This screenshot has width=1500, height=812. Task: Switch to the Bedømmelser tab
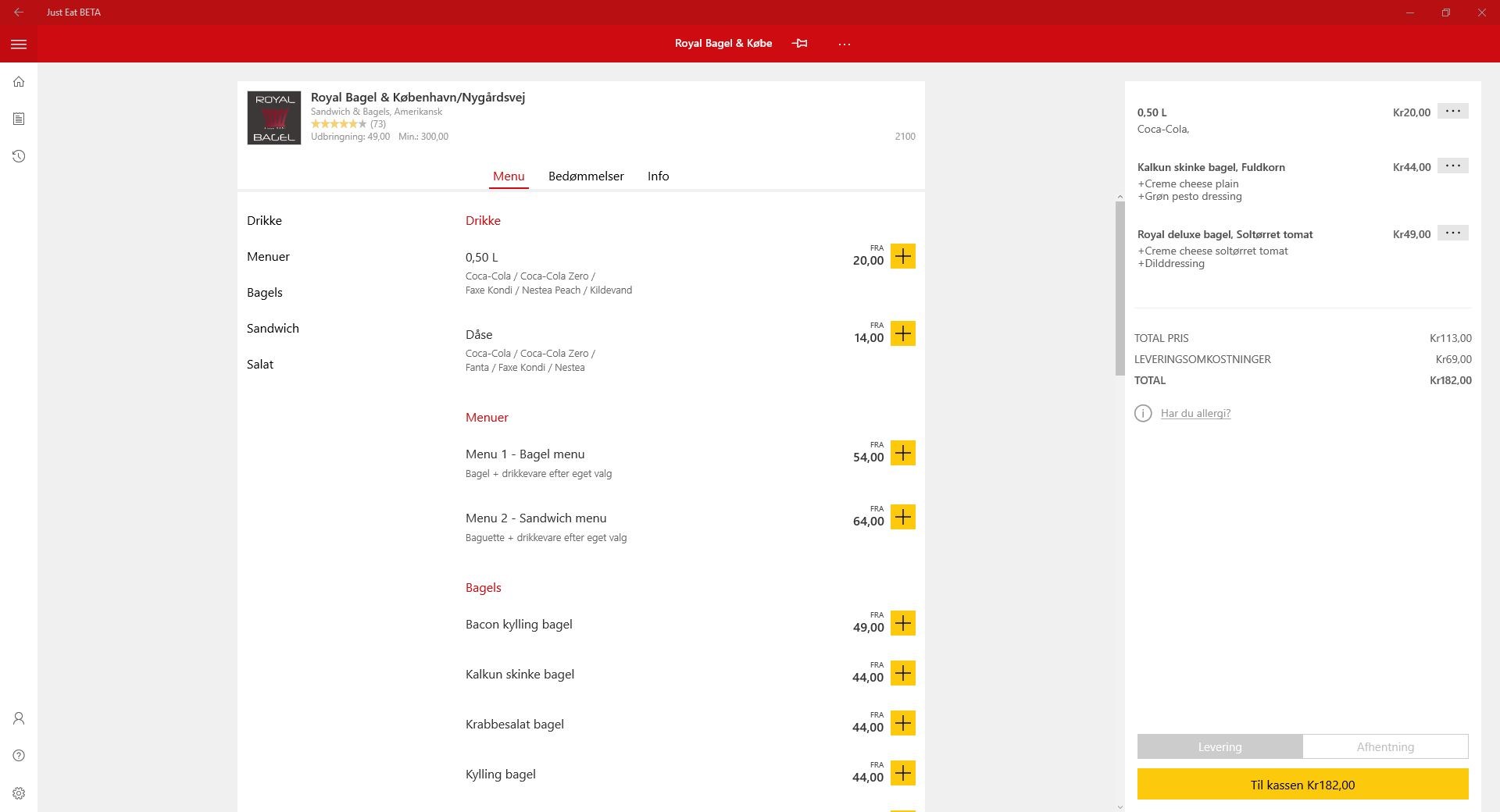pos(586,176)
